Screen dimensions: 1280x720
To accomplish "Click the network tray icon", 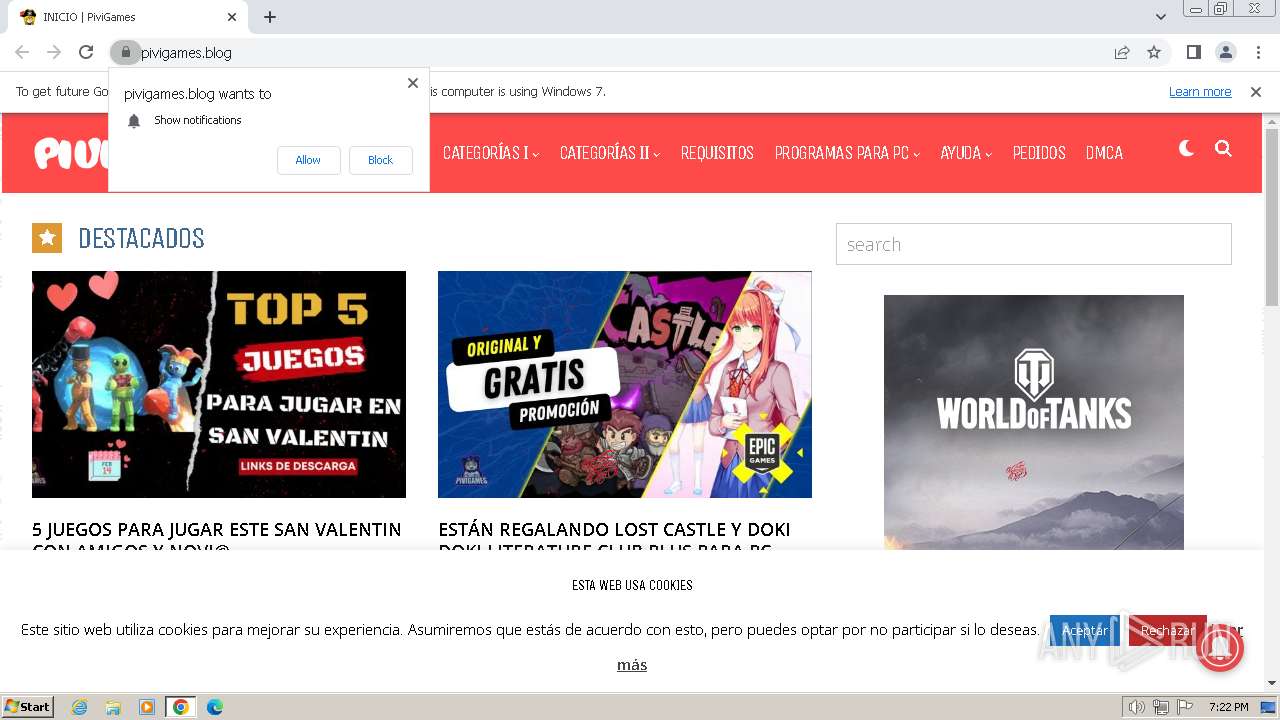I will pyautogui.click(x=1161, y=707).
